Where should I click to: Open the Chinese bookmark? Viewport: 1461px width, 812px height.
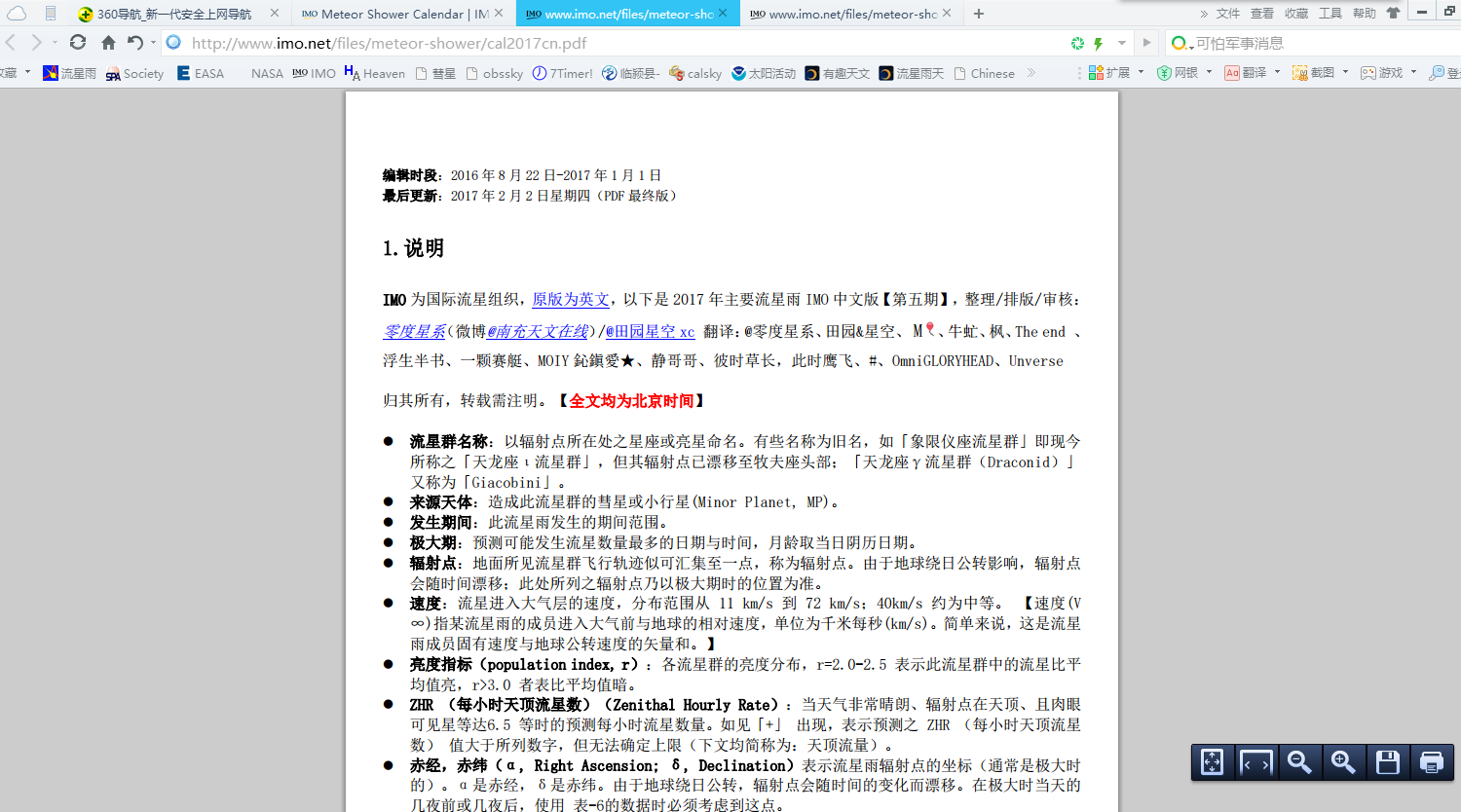[x=985, y=73]
